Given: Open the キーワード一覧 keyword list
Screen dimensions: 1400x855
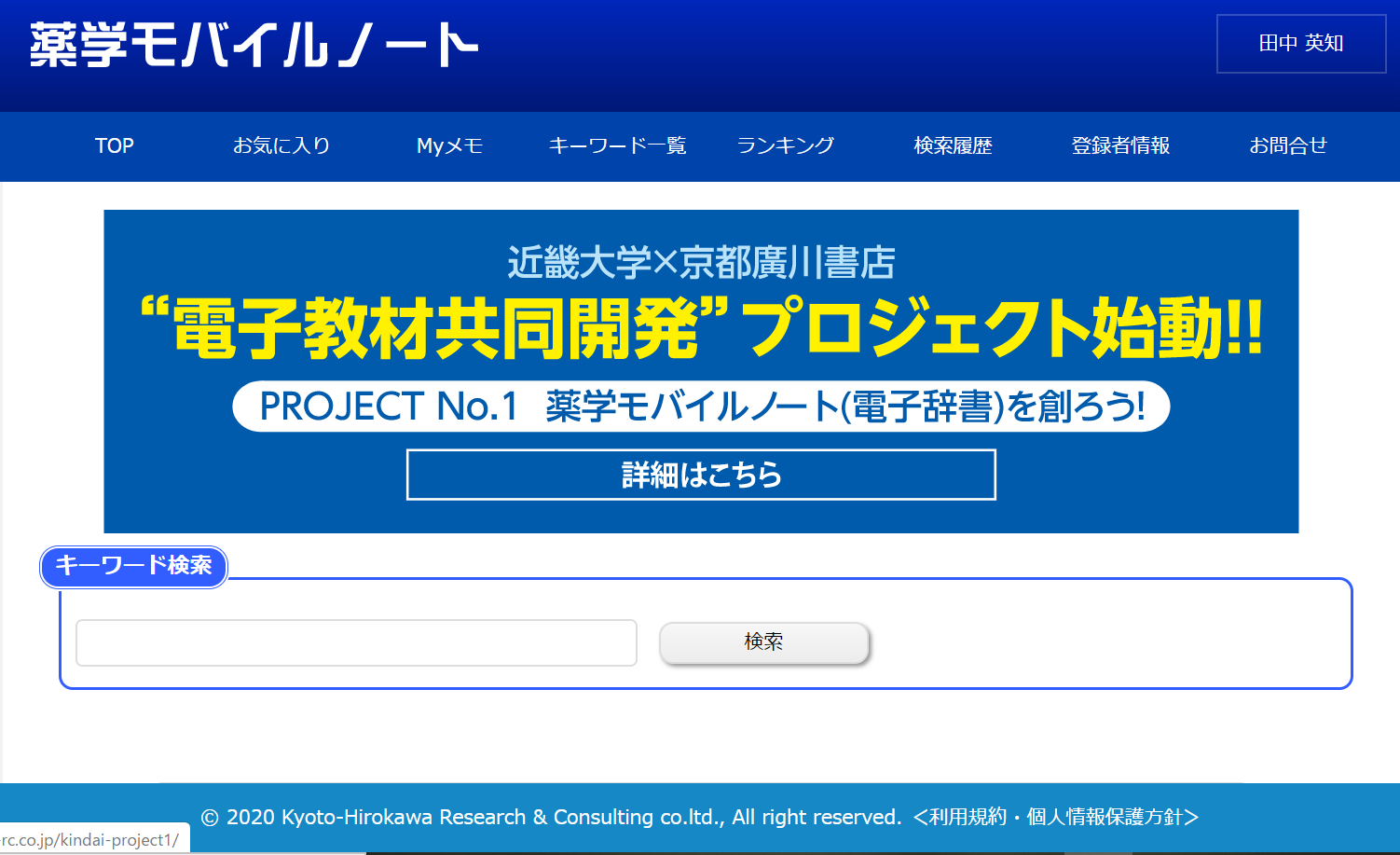Looking at the screenshot, I should coord(617,145).
